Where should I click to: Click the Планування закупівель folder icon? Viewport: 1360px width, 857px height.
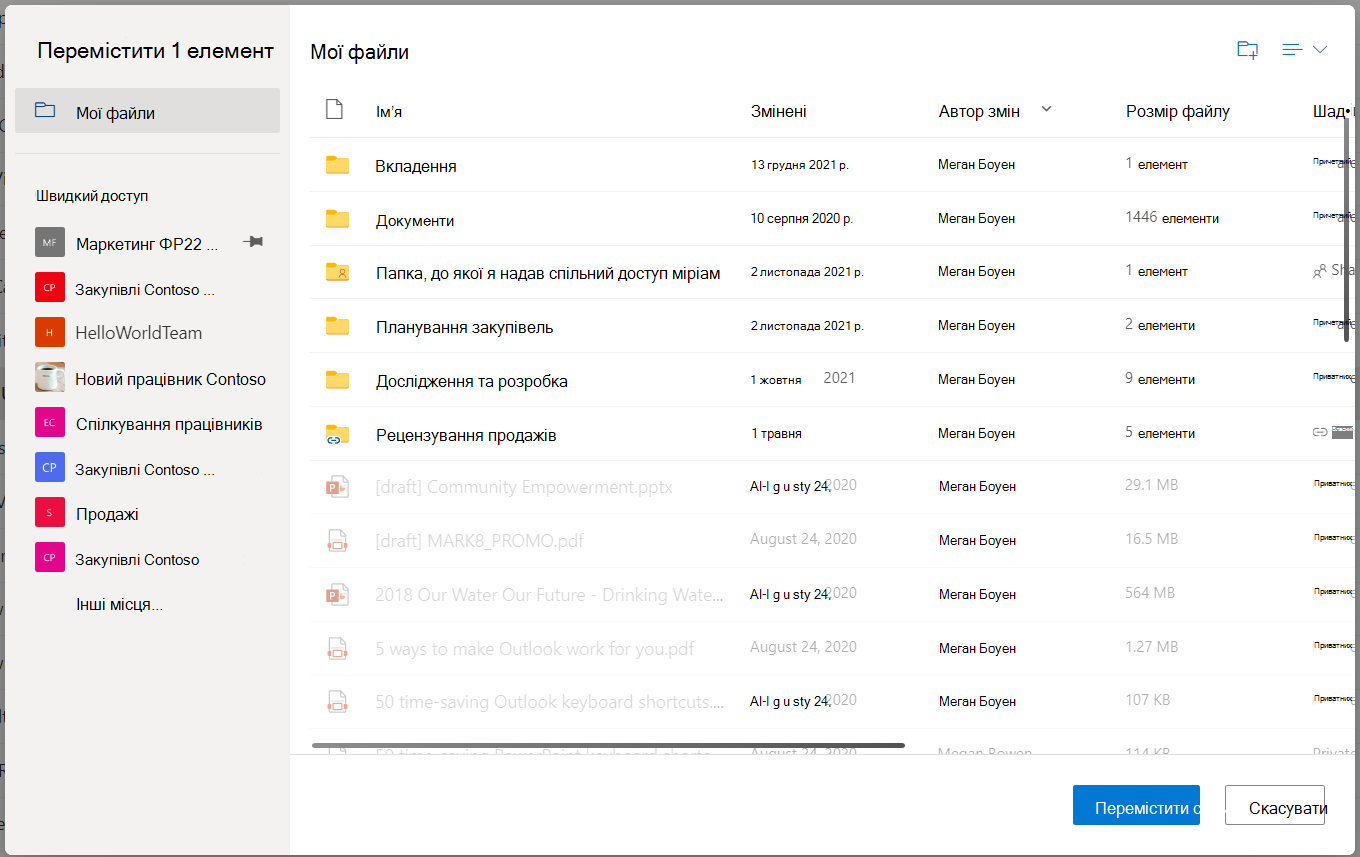point(337,326)
